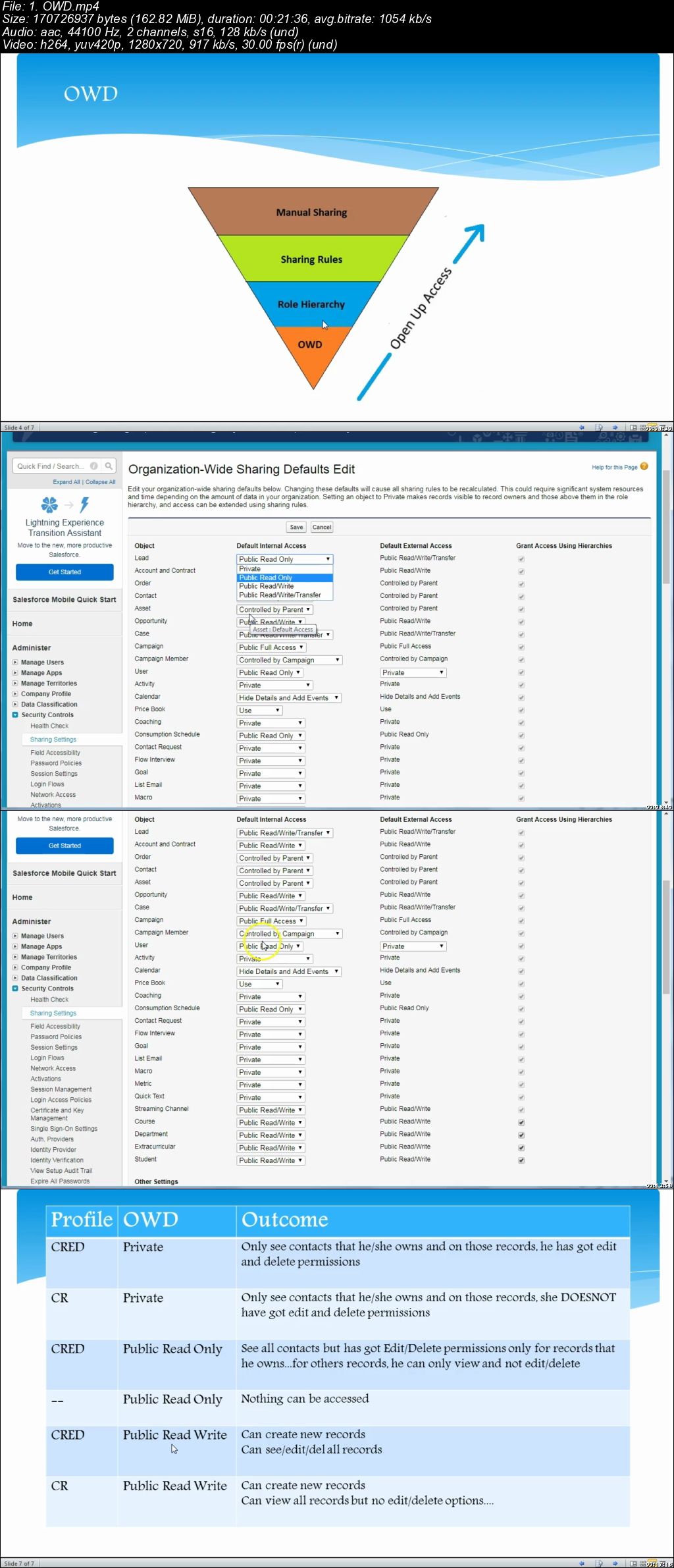Open Session Management in Security Controls list

[x=61, y=1089]
